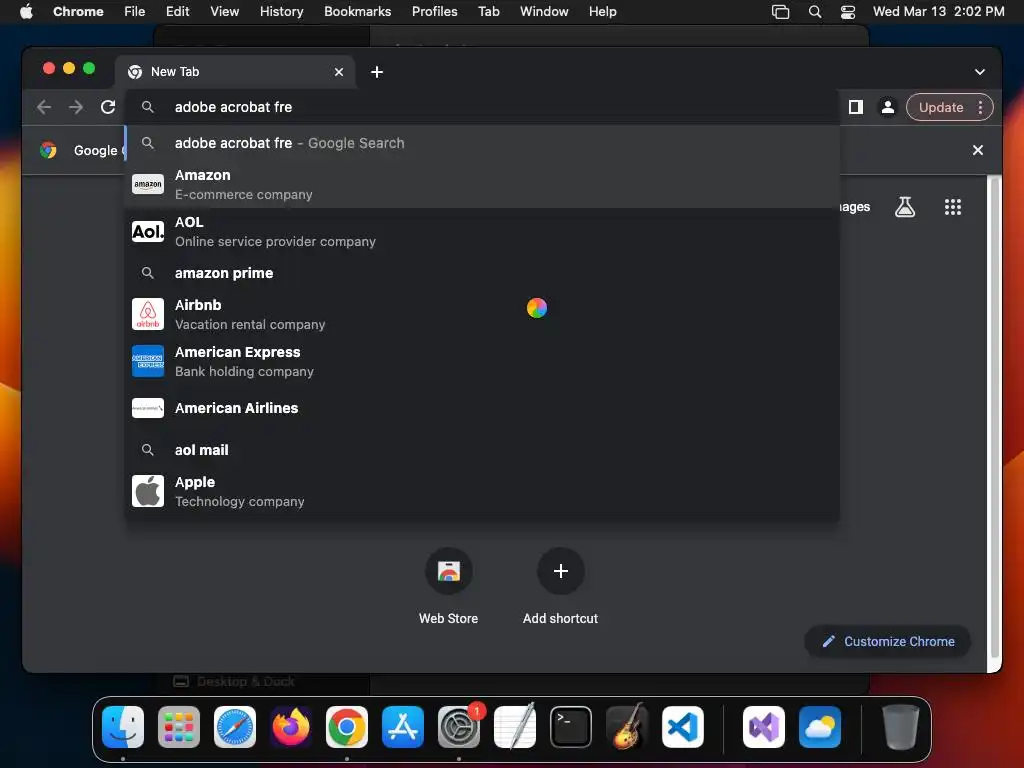
Task: Go forward with the forward arrow
Action: coord(76,107)
